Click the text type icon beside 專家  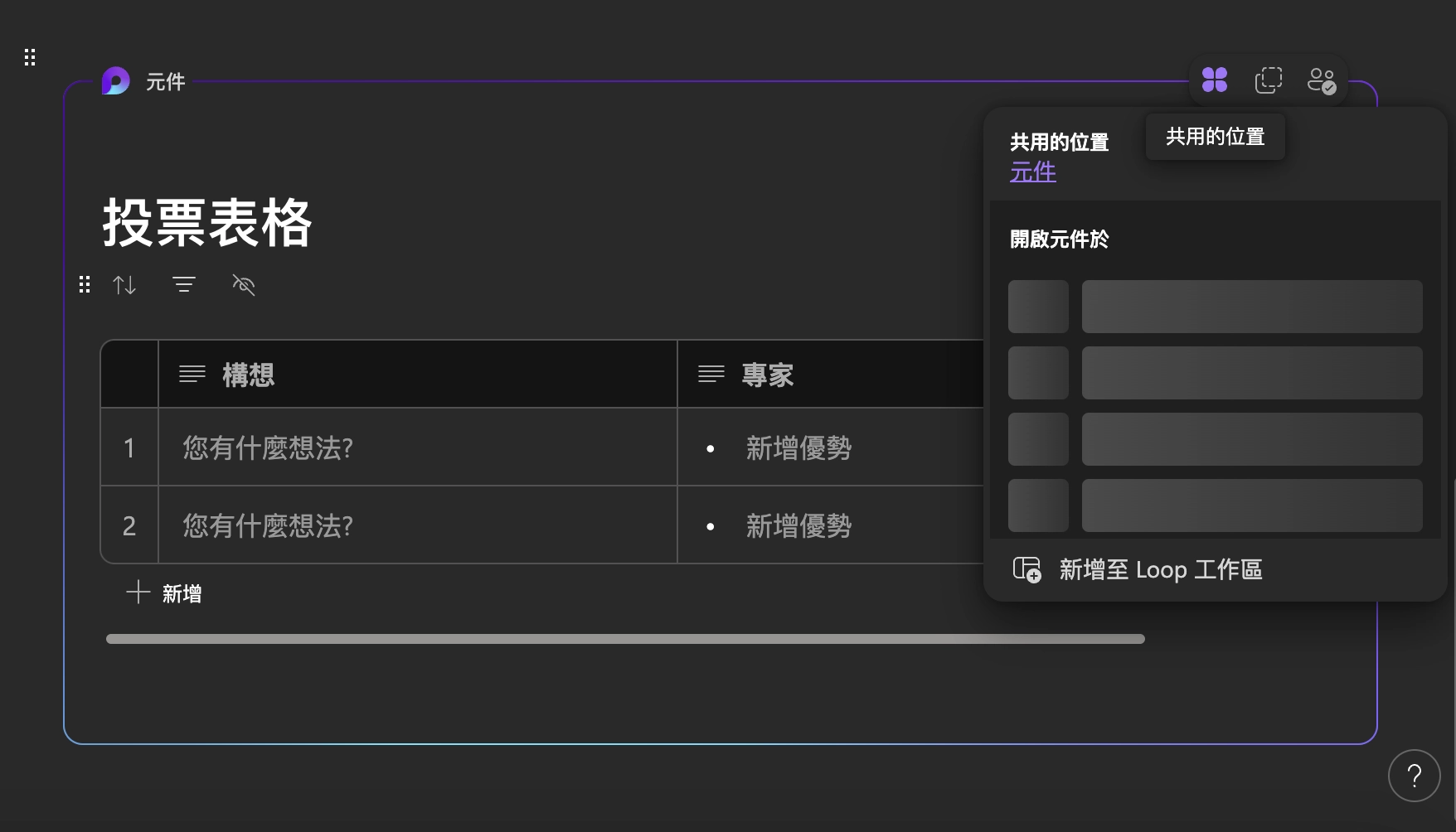tap(711, 375)
